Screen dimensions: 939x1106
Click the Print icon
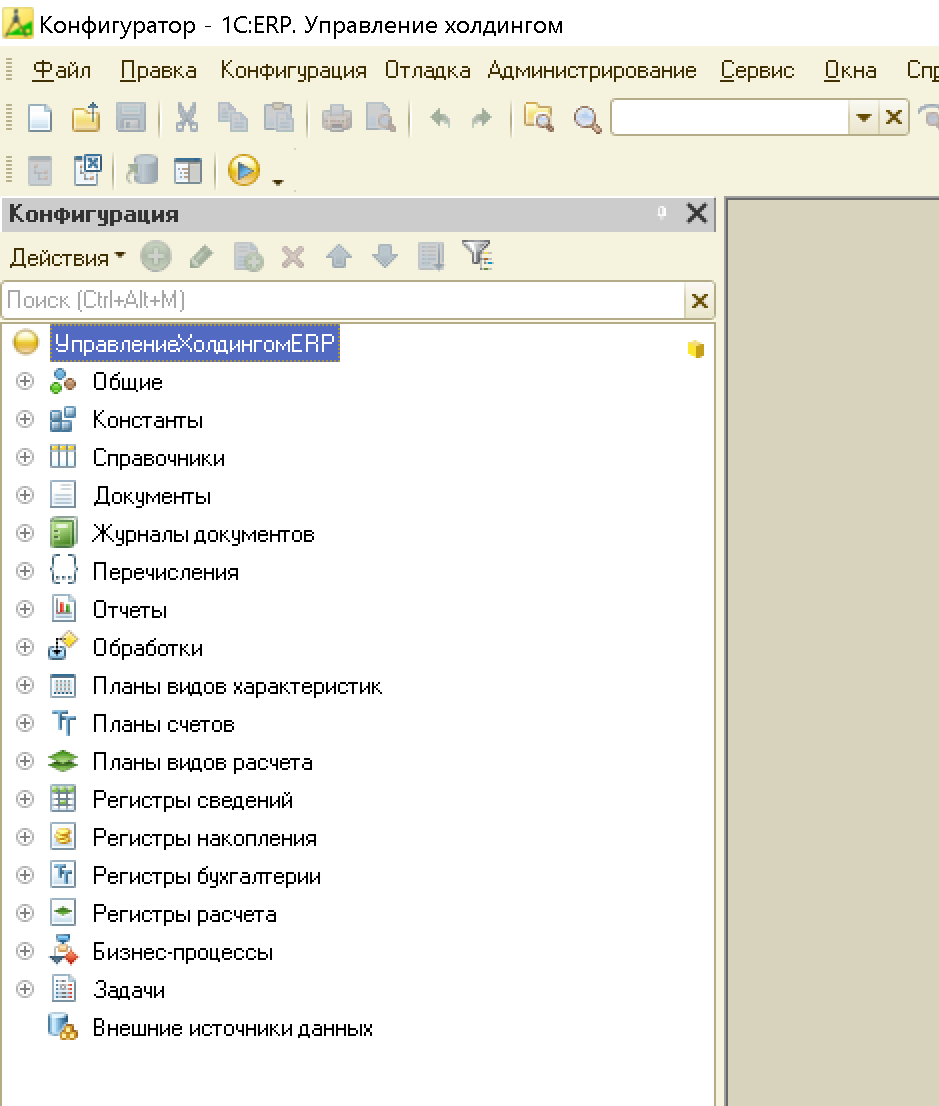click(337, 118)
